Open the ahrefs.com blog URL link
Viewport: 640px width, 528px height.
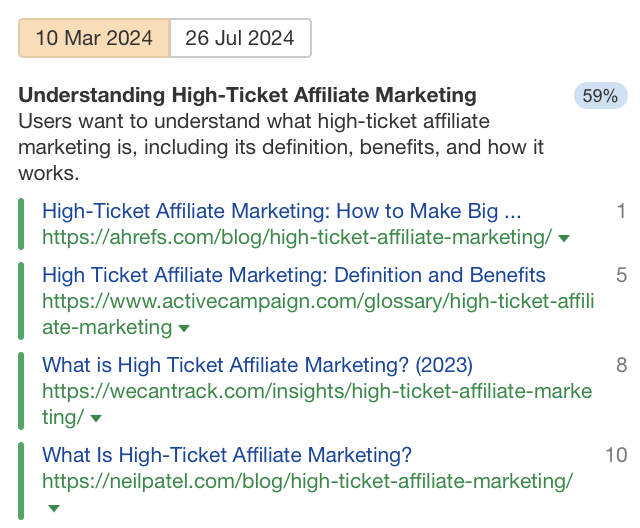click(297, 237)
